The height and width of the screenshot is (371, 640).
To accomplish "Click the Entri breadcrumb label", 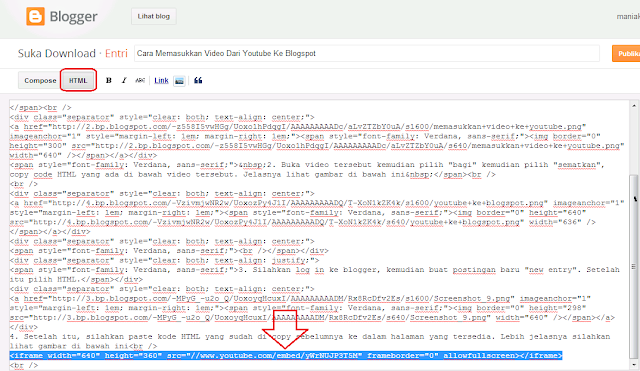I will click(116, 53).
